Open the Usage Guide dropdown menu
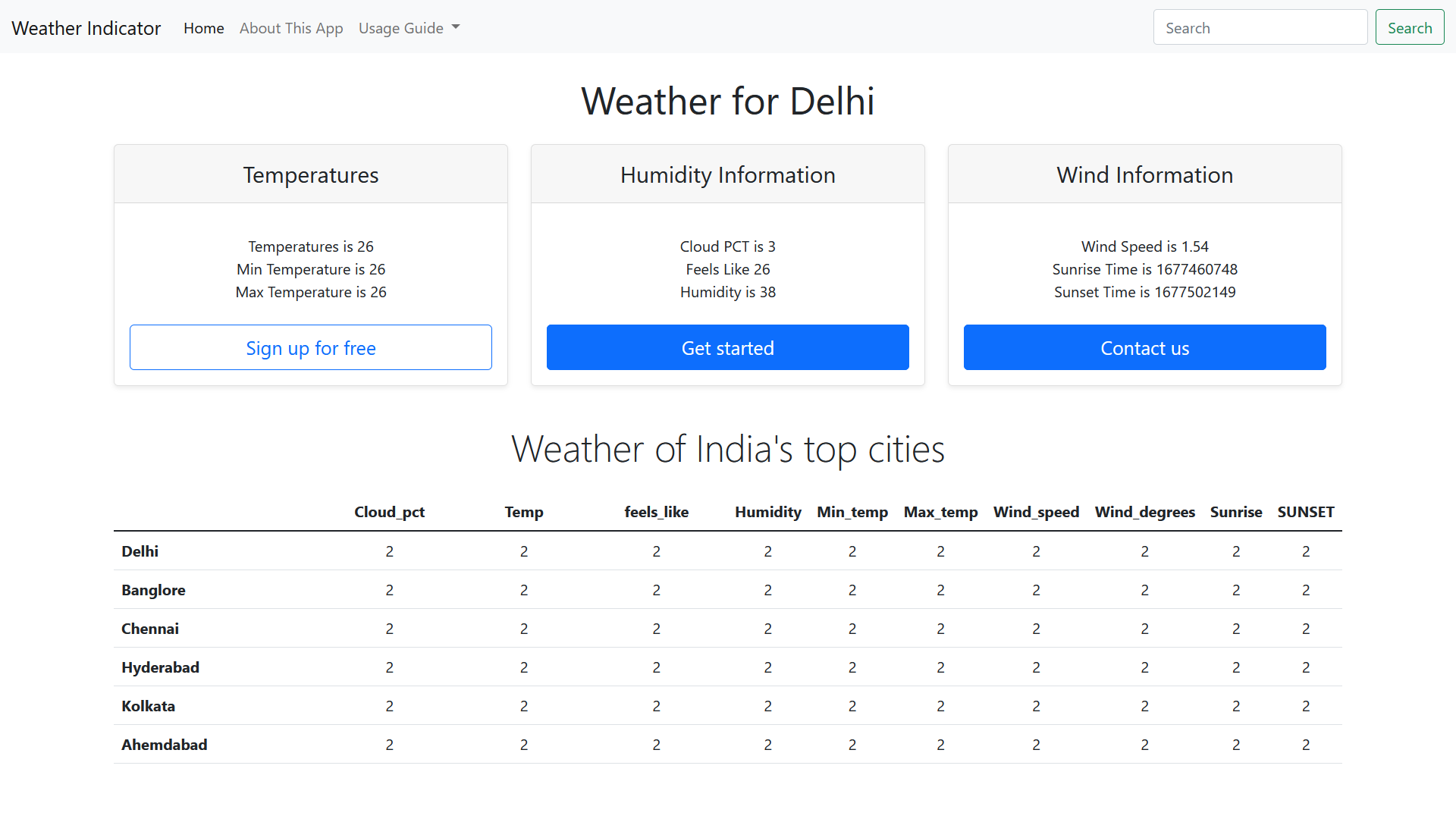This screenshot has width=1456, height=819. [x=409, y=28]
